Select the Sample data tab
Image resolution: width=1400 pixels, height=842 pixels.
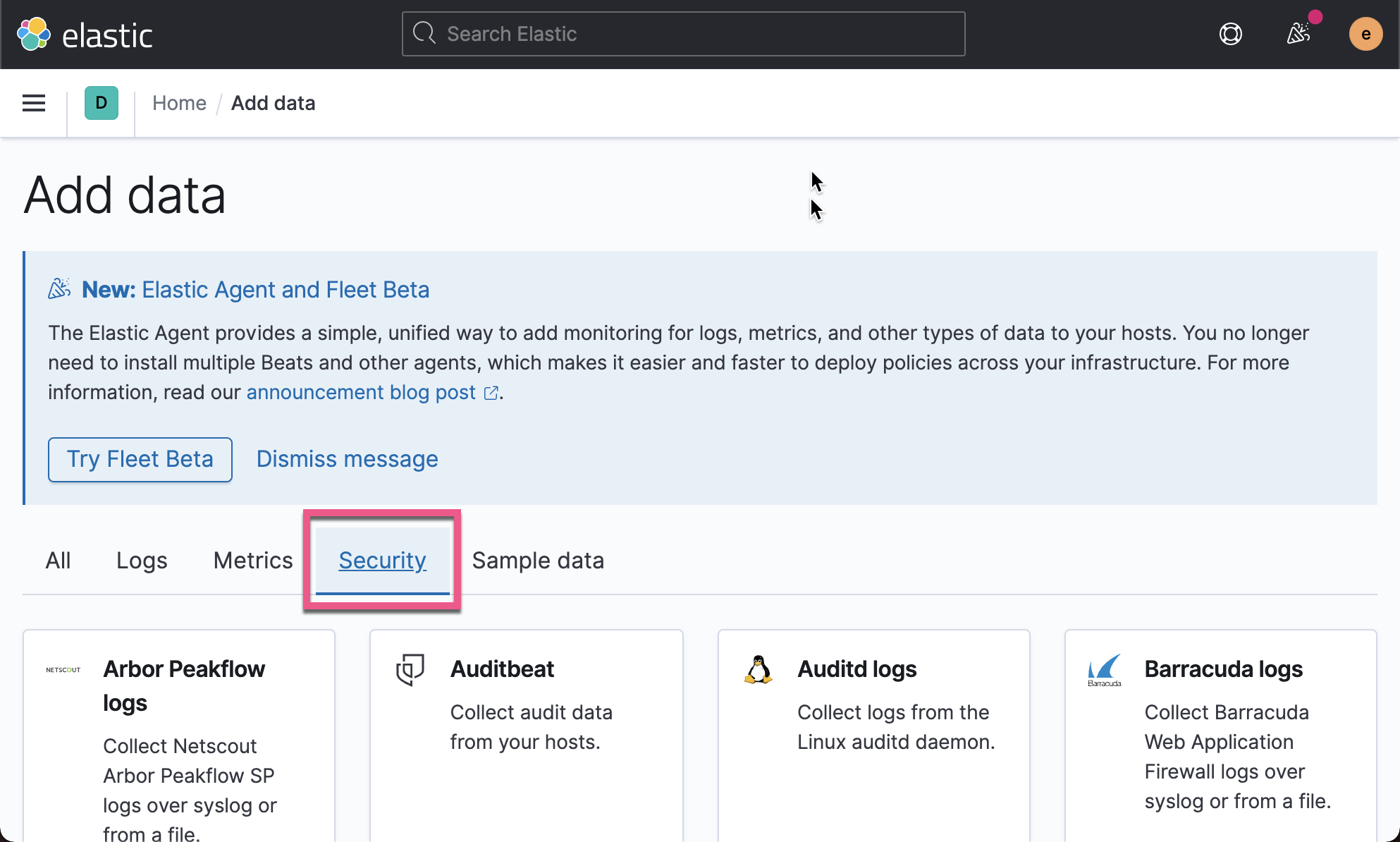point(537,560)
